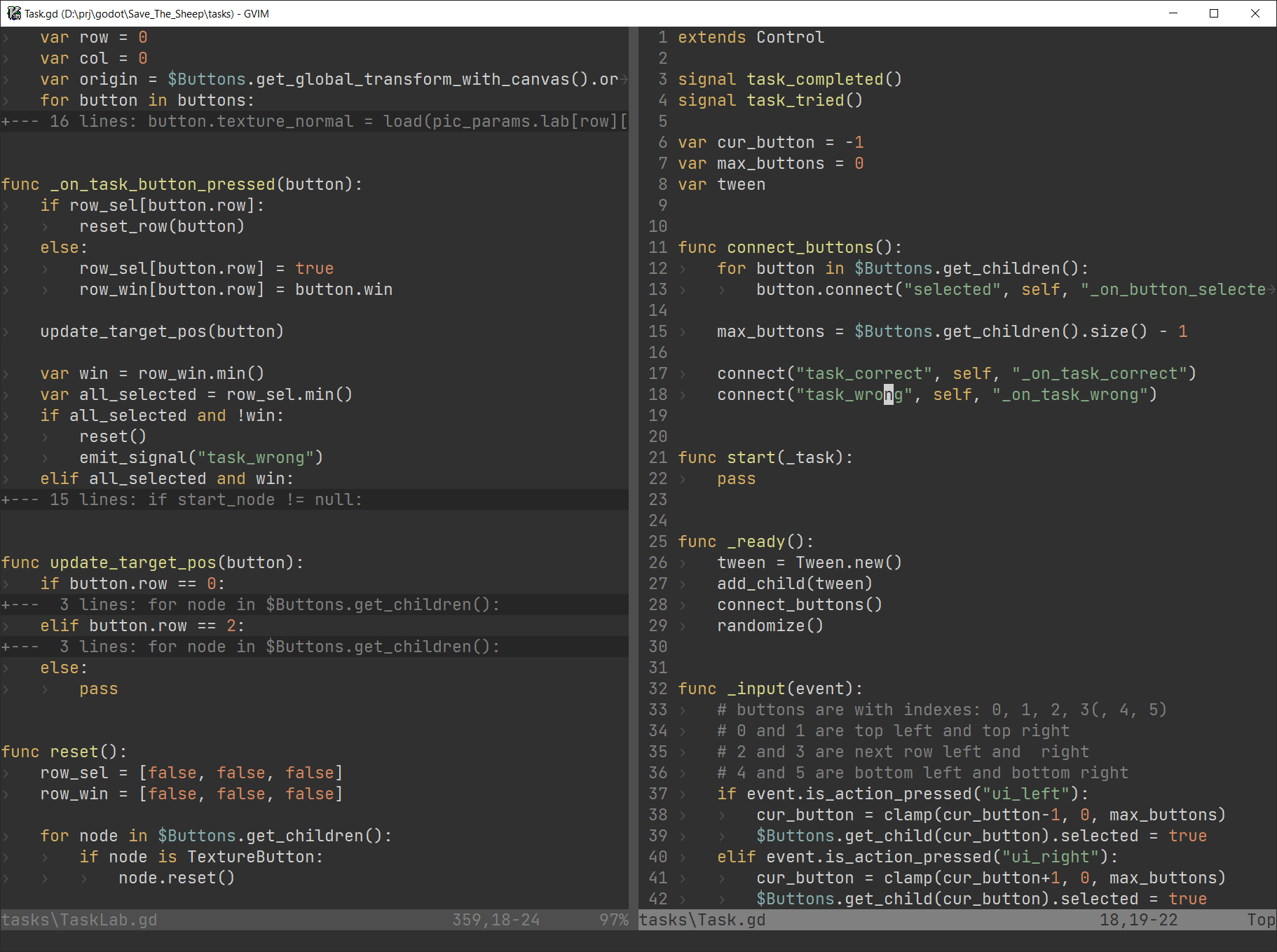Click 'add_child(tween)' line
The width and height of the screenshot is (1277, 952).
pyautogui.click(x=795, y=584)
